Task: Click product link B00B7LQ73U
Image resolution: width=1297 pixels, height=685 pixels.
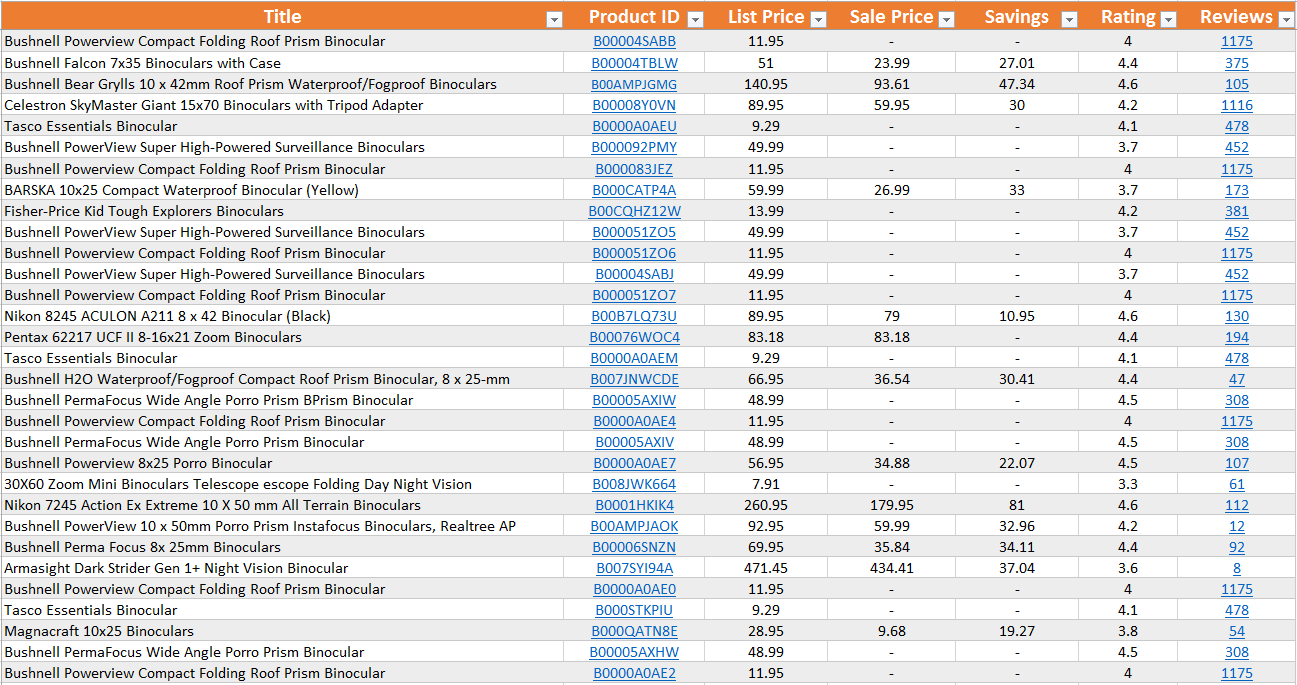Action: pyautogui.click(x=635, y=316)
